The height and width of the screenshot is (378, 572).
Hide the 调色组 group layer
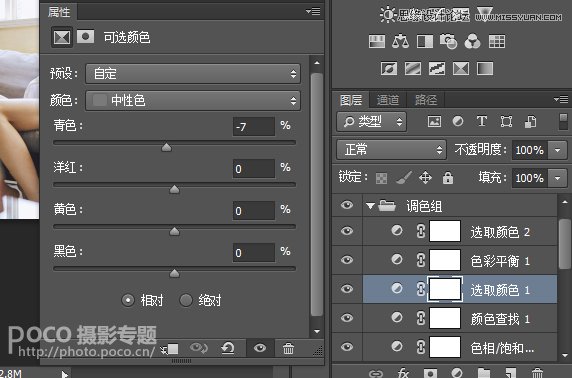coord(347,205)
